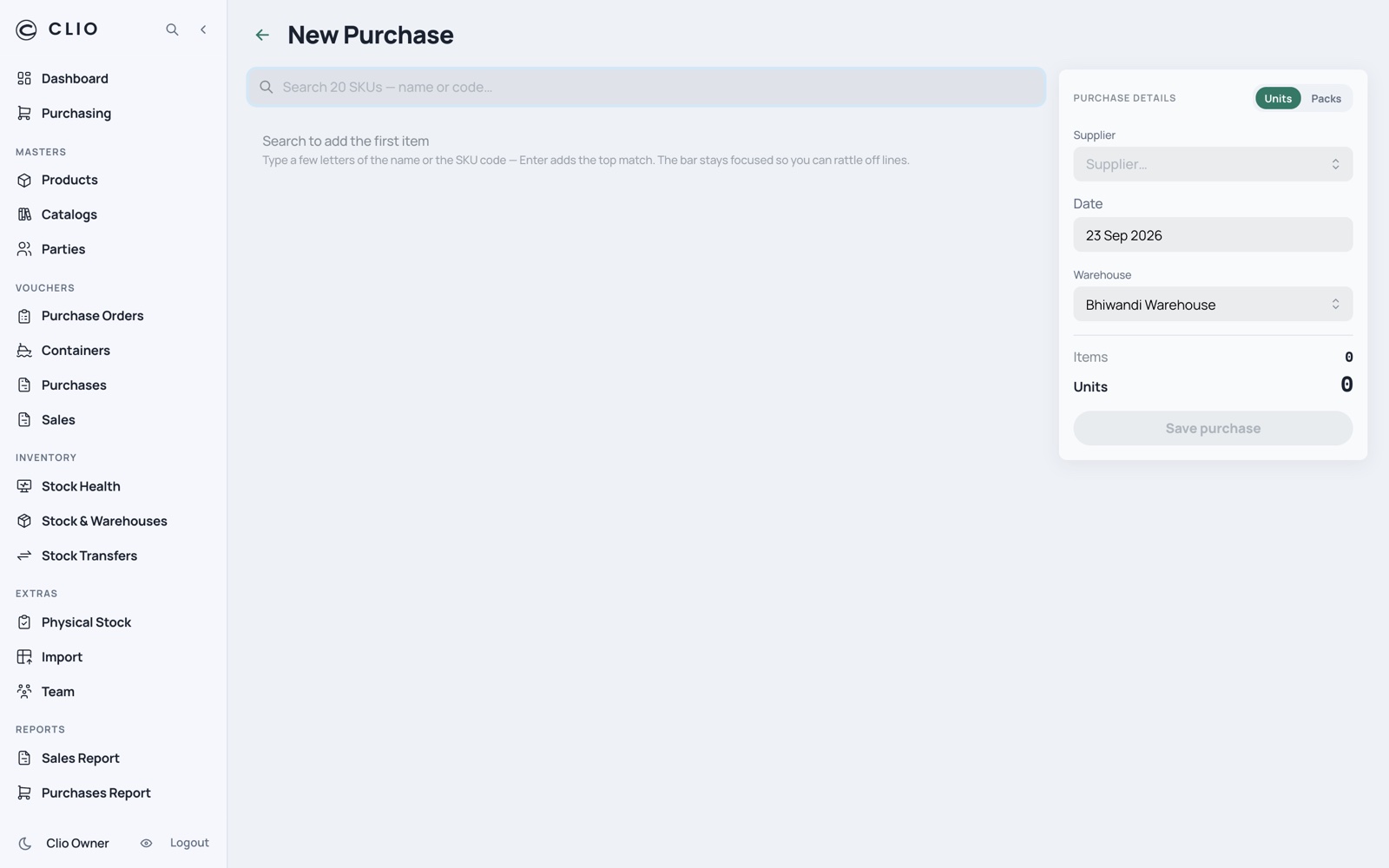Screen dimensions: 1389x868
Task: Click the Containers ship icon
Action: [x=24, y=351]
